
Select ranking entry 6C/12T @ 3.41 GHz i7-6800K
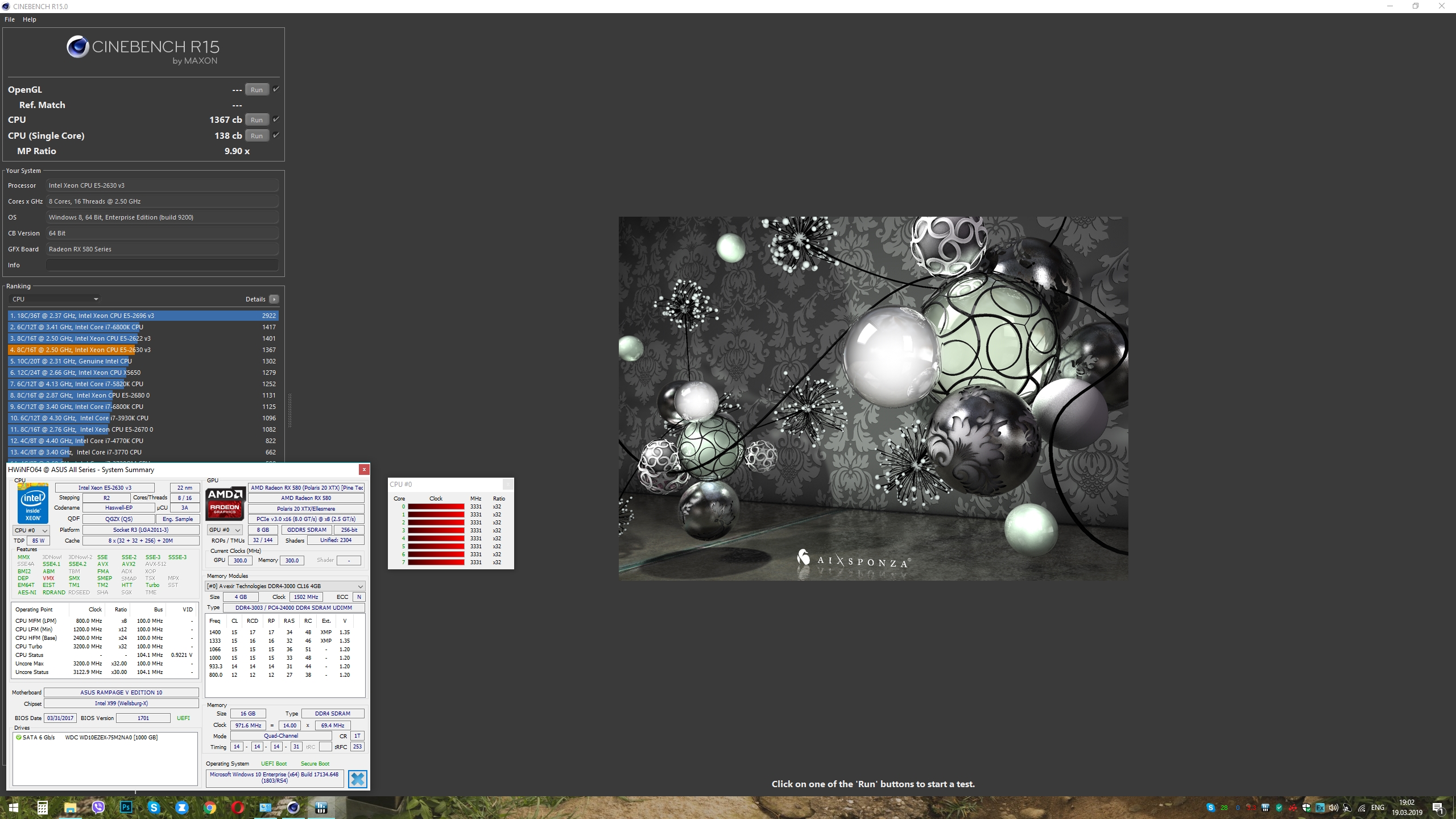tap(143, 327)
